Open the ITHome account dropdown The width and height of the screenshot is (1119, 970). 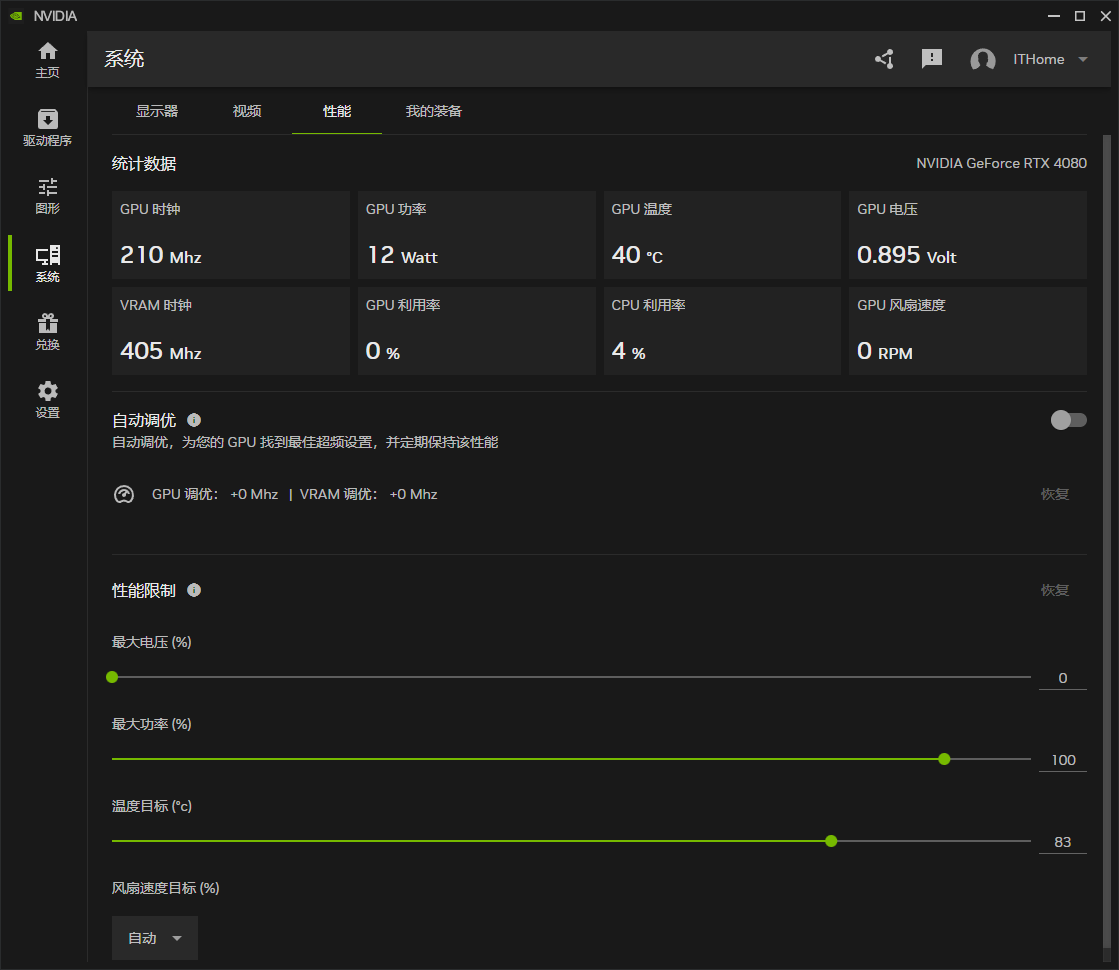pyautogui.click(x=1050, y=59)
